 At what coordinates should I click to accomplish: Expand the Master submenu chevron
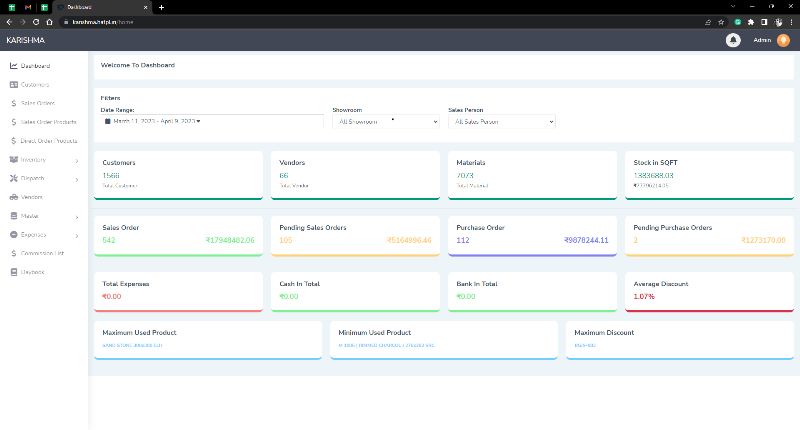pyautogui.click(x=77, y=217)
